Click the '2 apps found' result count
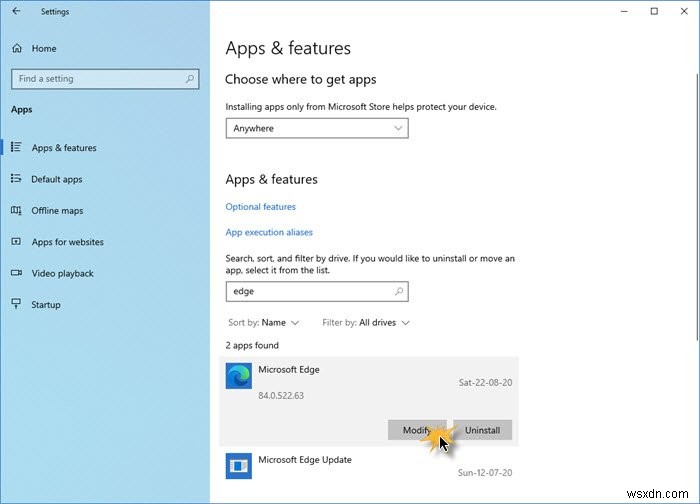700x504 pixels. 252,346
